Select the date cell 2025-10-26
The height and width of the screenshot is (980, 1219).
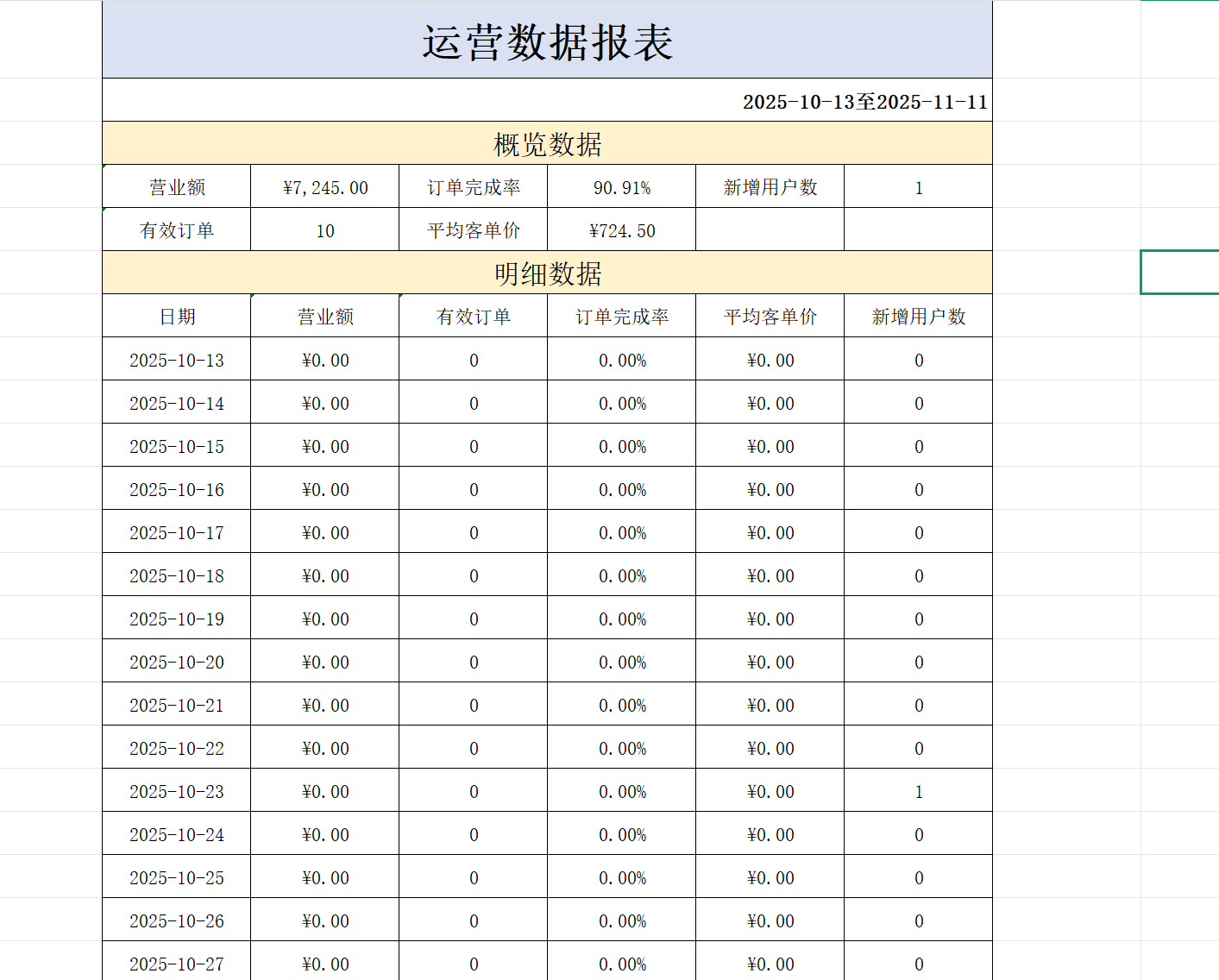(x=177, y=920)
